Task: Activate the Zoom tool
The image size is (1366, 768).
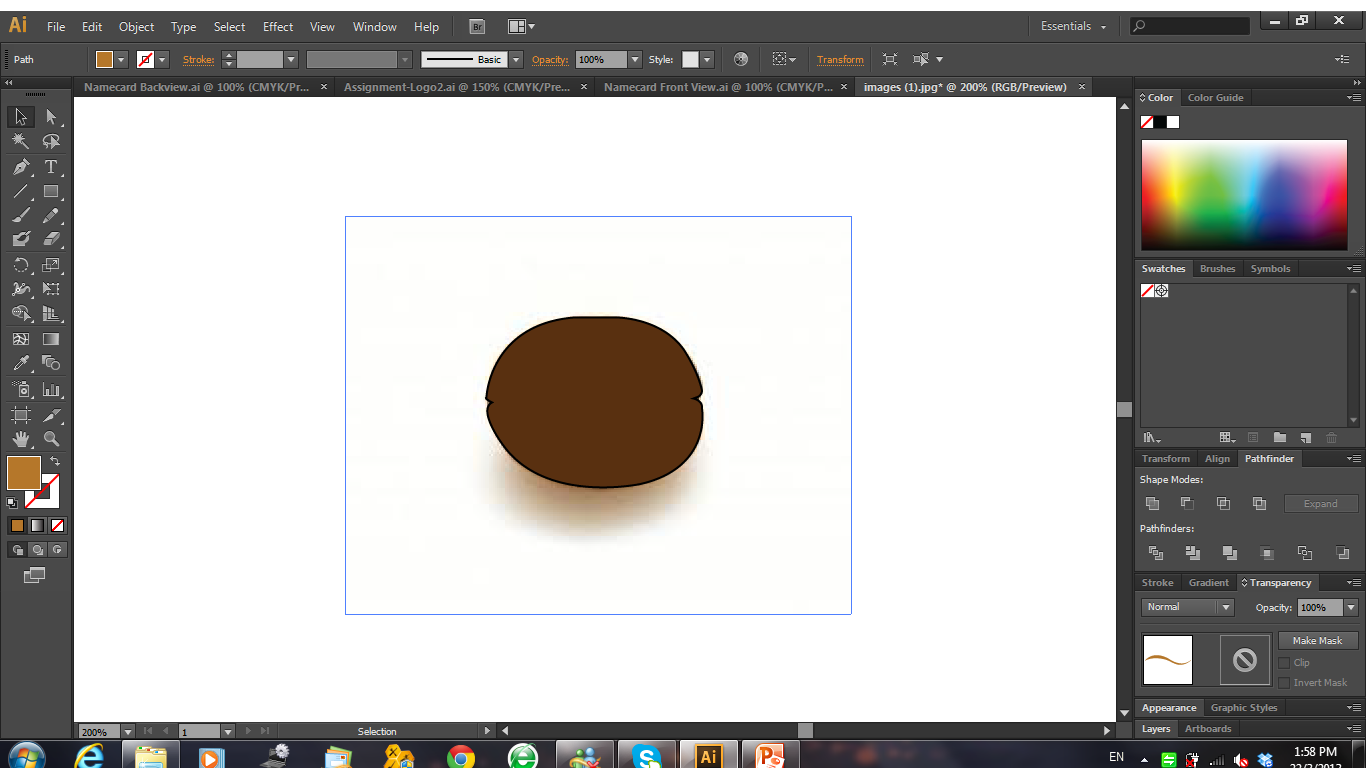Action: pyautogui.click(x=51, y=439)
